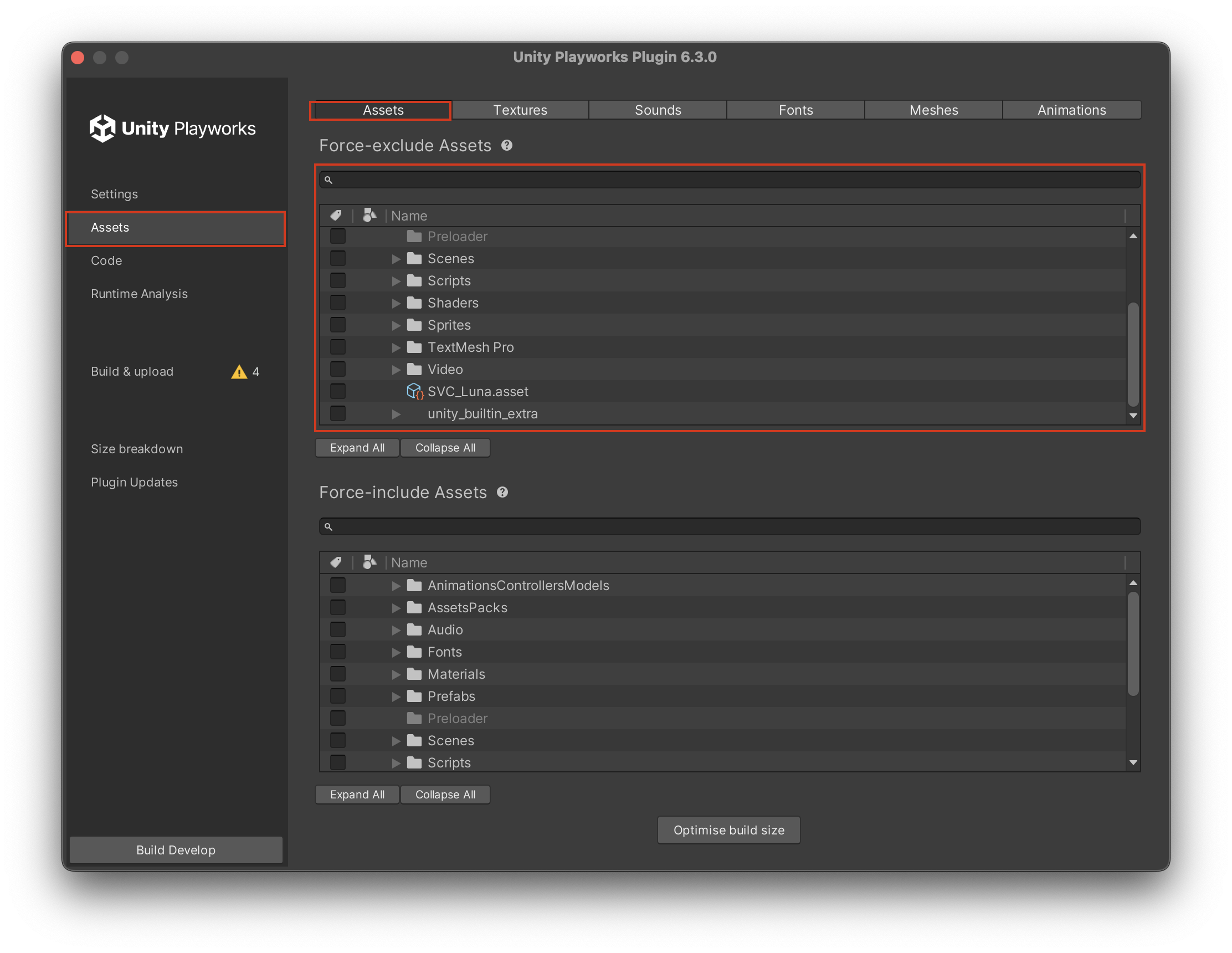
Task: Expand the Scenes folder in Force-exclude list
Action: pyautogui.click(x=396, y=259)
